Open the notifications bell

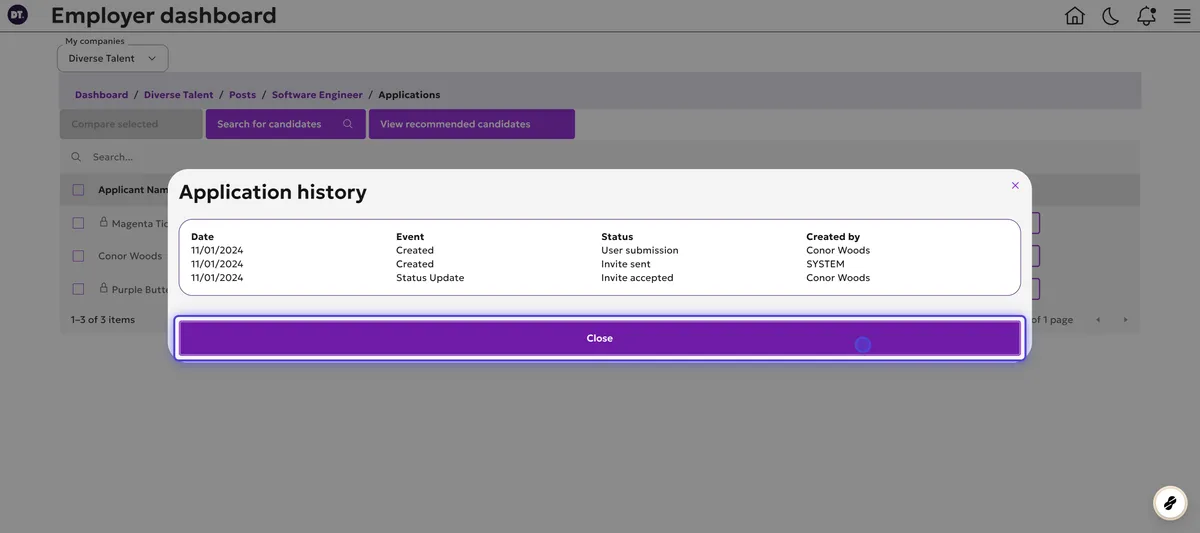[x=1146, y=16]
